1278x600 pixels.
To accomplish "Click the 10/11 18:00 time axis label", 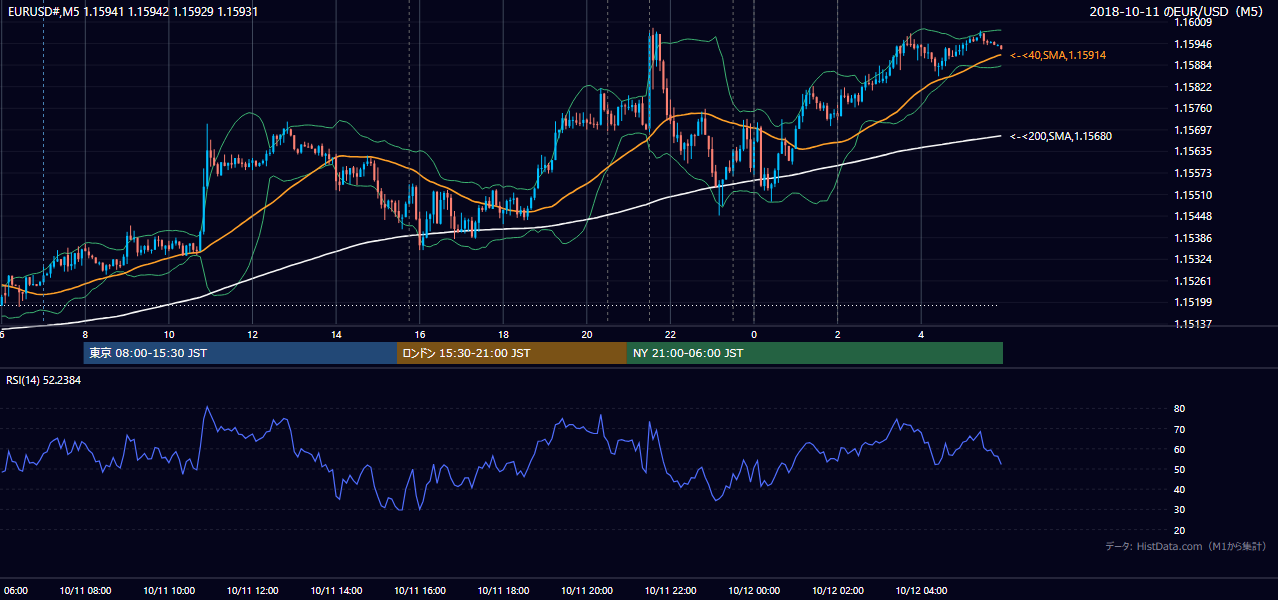I will [x=503, y=590].
